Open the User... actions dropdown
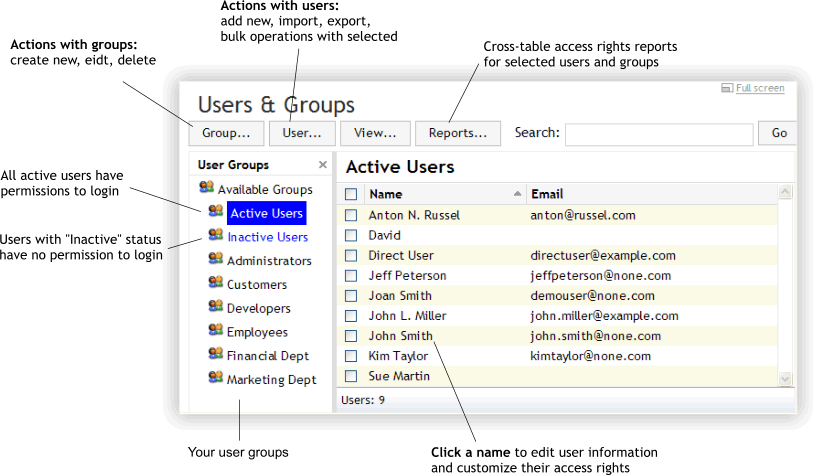This screenshot has height=475, width=833. point(301,132)
